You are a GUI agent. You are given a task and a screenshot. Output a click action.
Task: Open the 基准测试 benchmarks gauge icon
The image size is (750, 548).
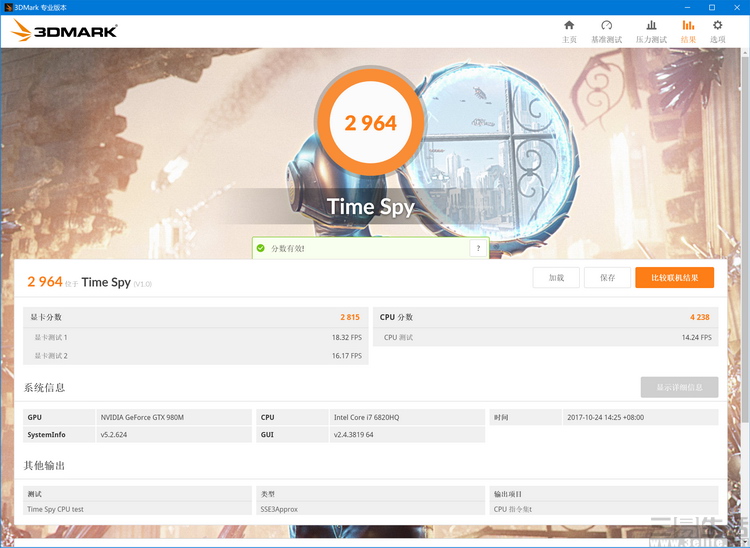point(607,25)
